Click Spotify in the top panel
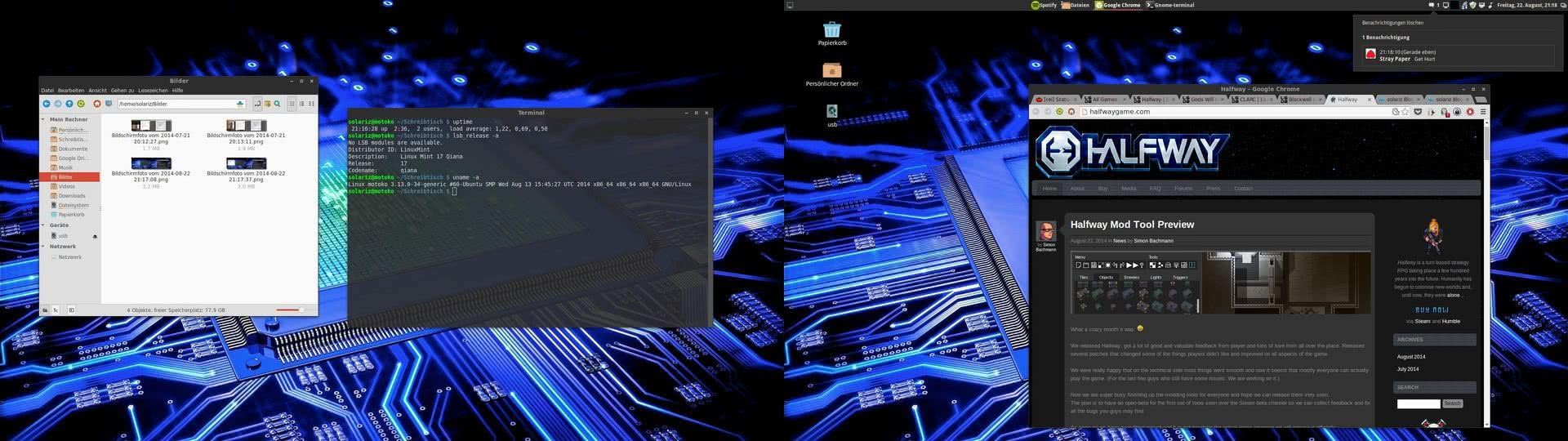Screen dimensions: 1568x441 click(x=1044, y=5)
